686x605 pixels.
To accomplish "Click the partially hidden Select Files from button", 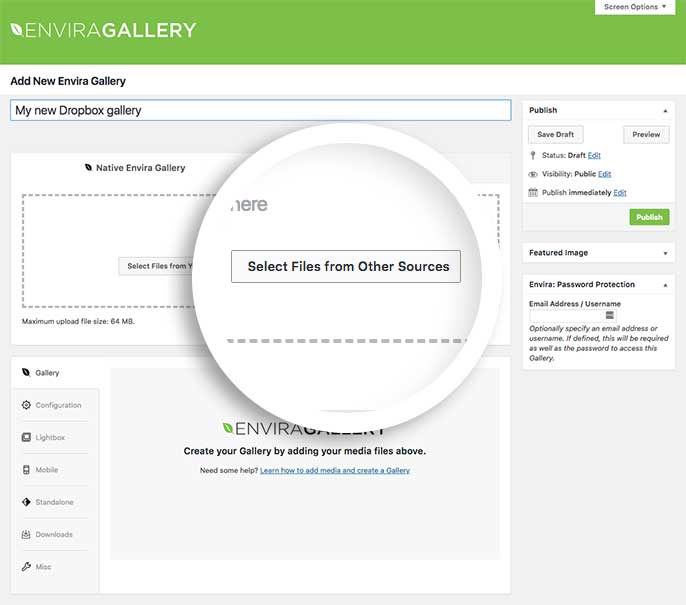I will (x=156, y=266).
